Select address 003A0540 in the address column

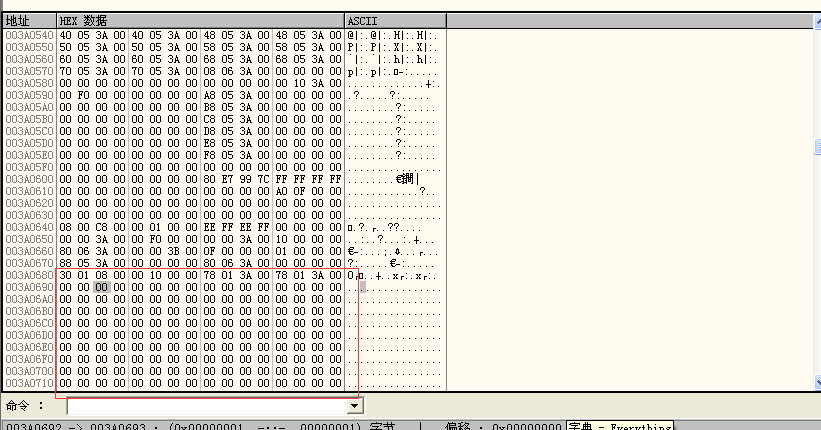coord(29,35)
